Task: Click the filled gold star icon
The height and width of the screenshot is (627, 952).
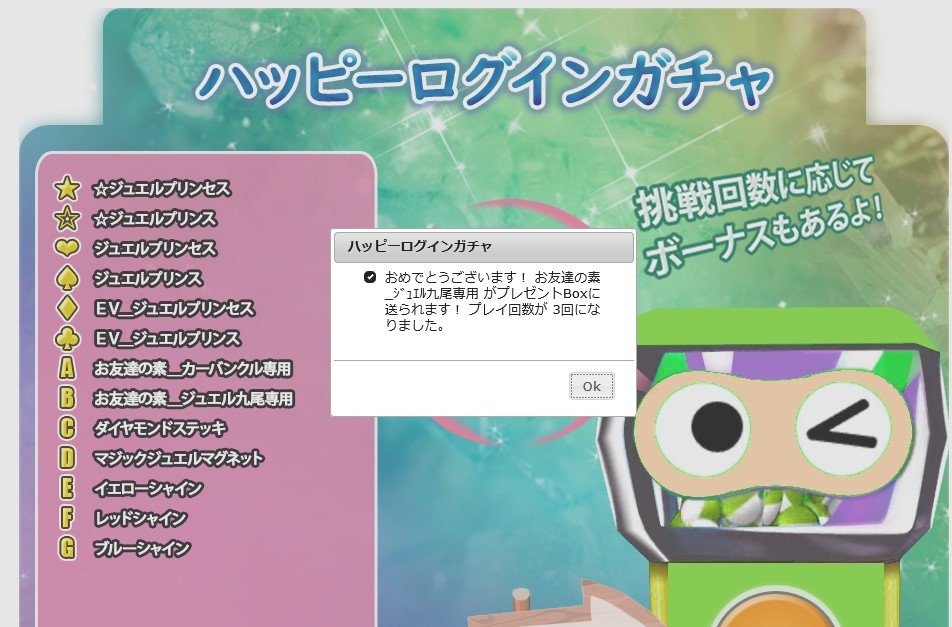Action: coord(67,188)
